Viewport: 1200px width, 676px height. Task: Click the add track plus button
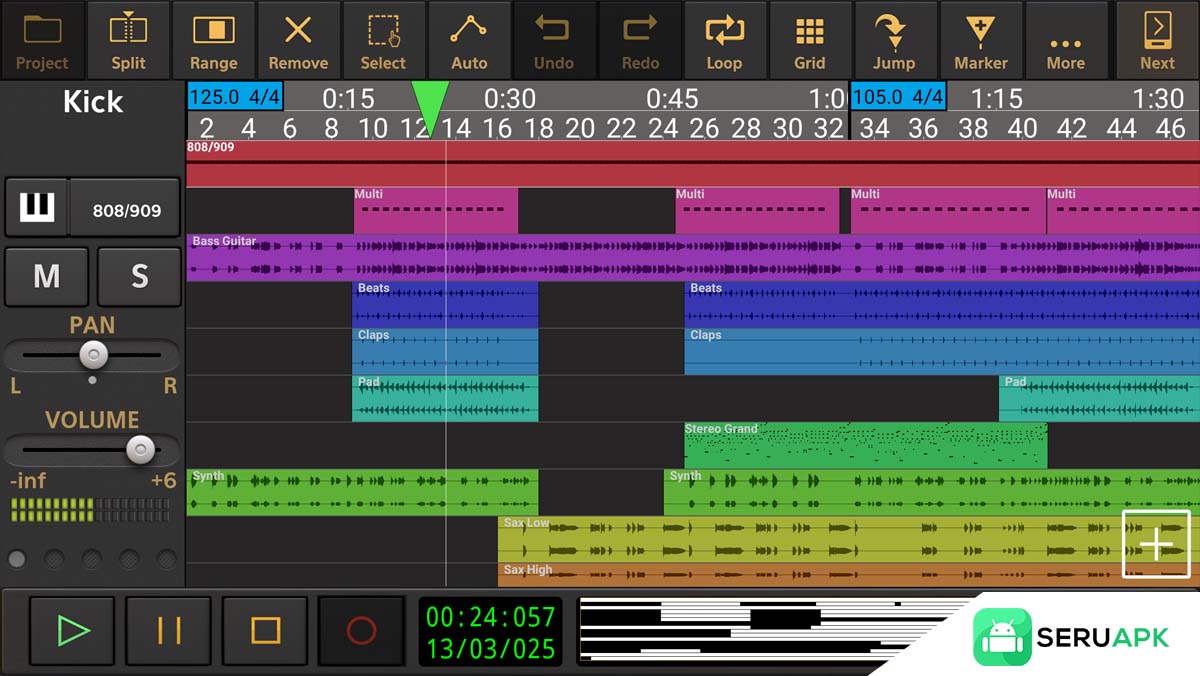[1156, 544]
